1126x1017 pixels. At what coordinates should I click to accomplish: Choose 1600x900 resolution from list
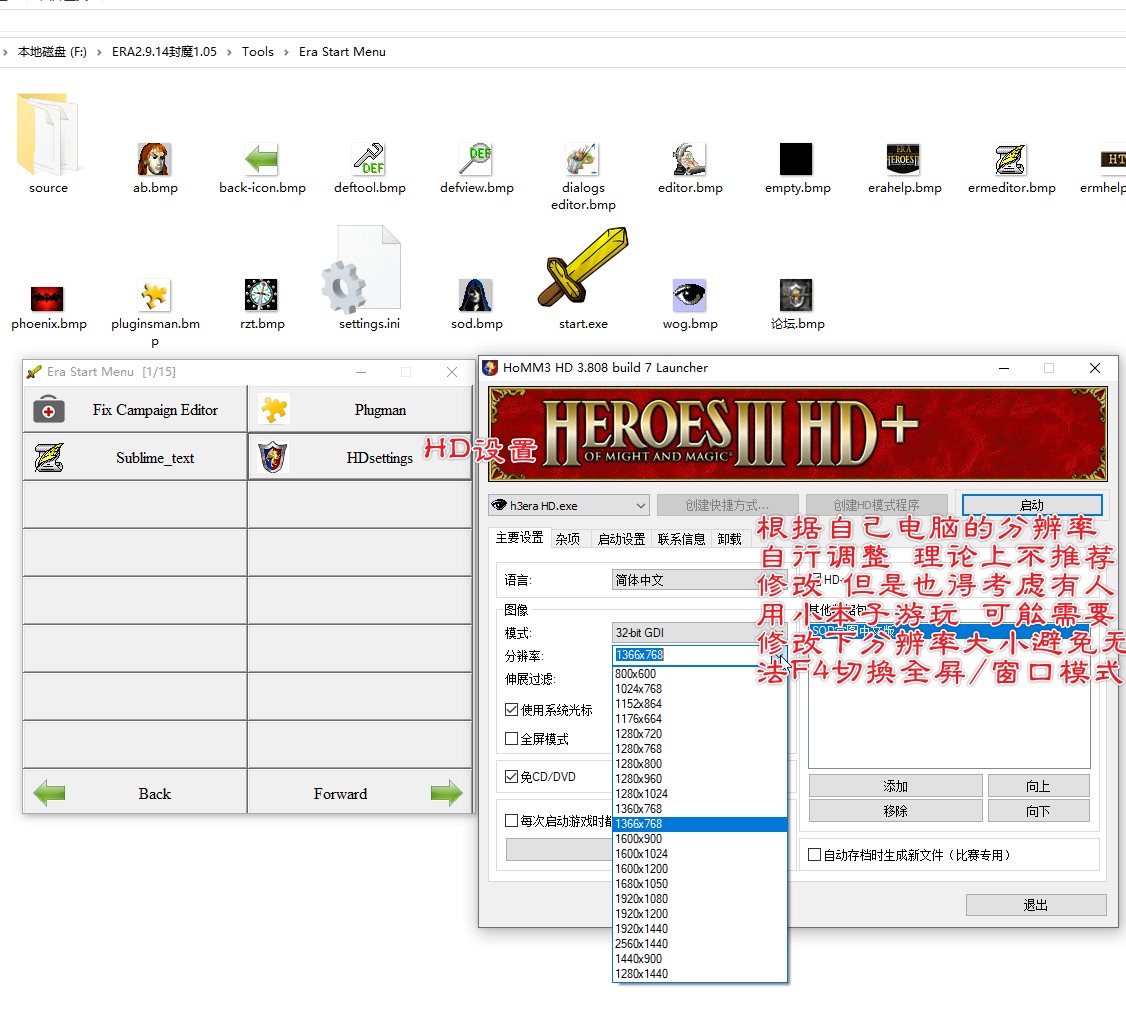pyautogui.click(x=700, y=839)
